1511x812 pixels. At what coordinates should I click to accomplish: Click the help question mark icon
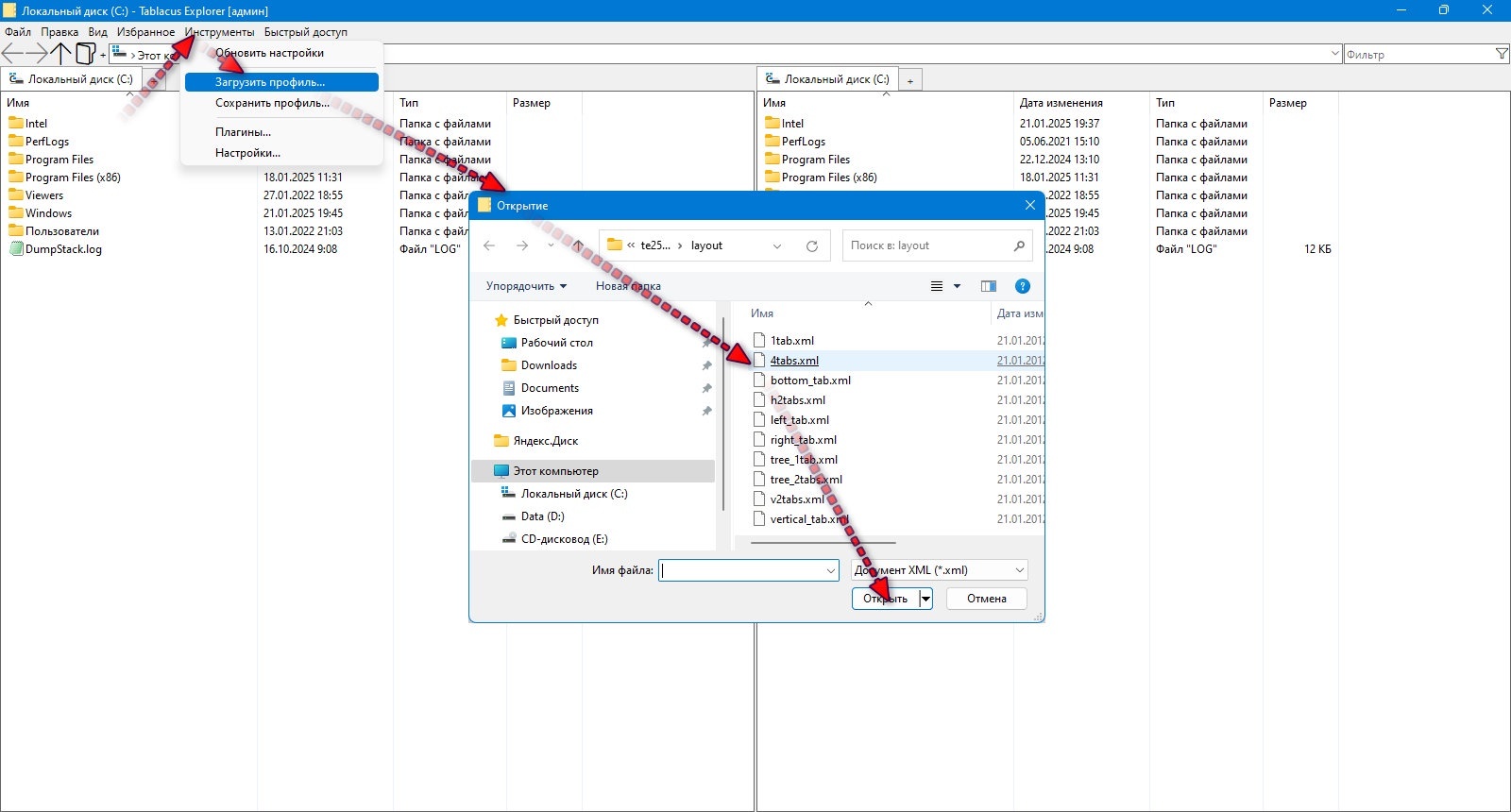1022,286
